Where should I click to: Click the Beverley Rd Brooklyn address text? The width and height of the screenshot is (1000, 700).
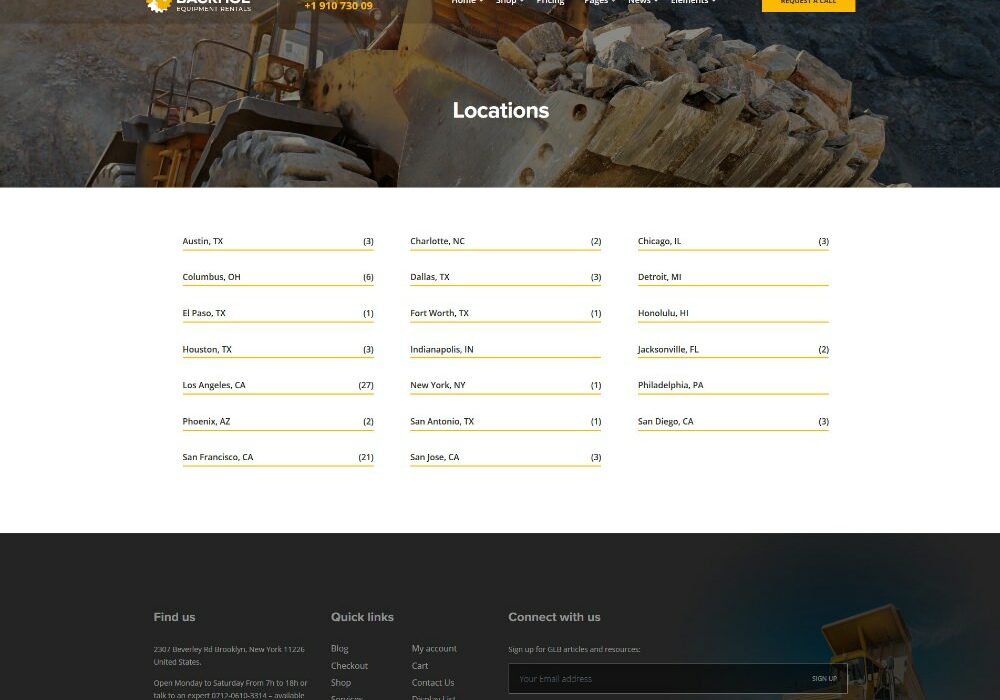point(229,655)
